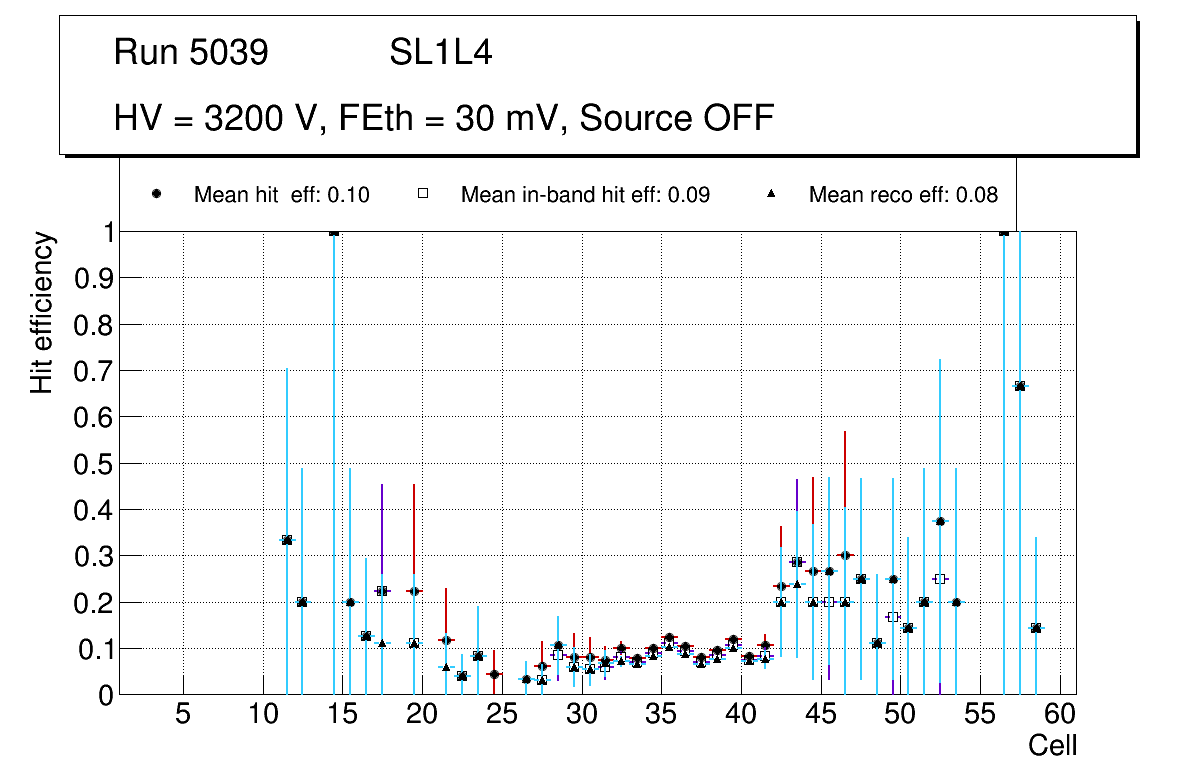Select the 'Mean in-band hit eff: 0.09' legend entry
The image size is (1196, 772).
(585, 195)
